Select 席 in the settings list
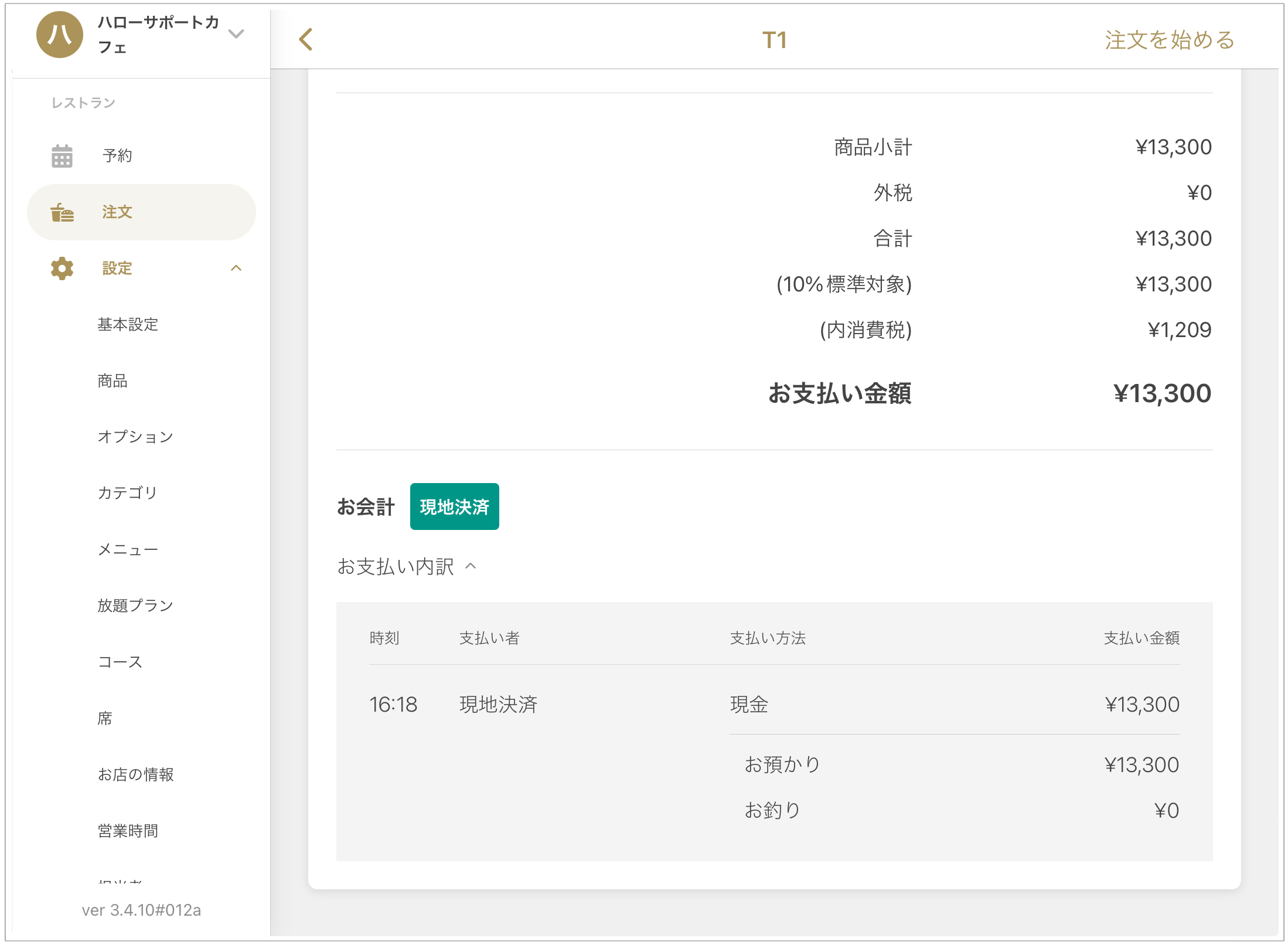Image resolution: width=1288 pixels, height=945 pixels. (x=105, y=718)
